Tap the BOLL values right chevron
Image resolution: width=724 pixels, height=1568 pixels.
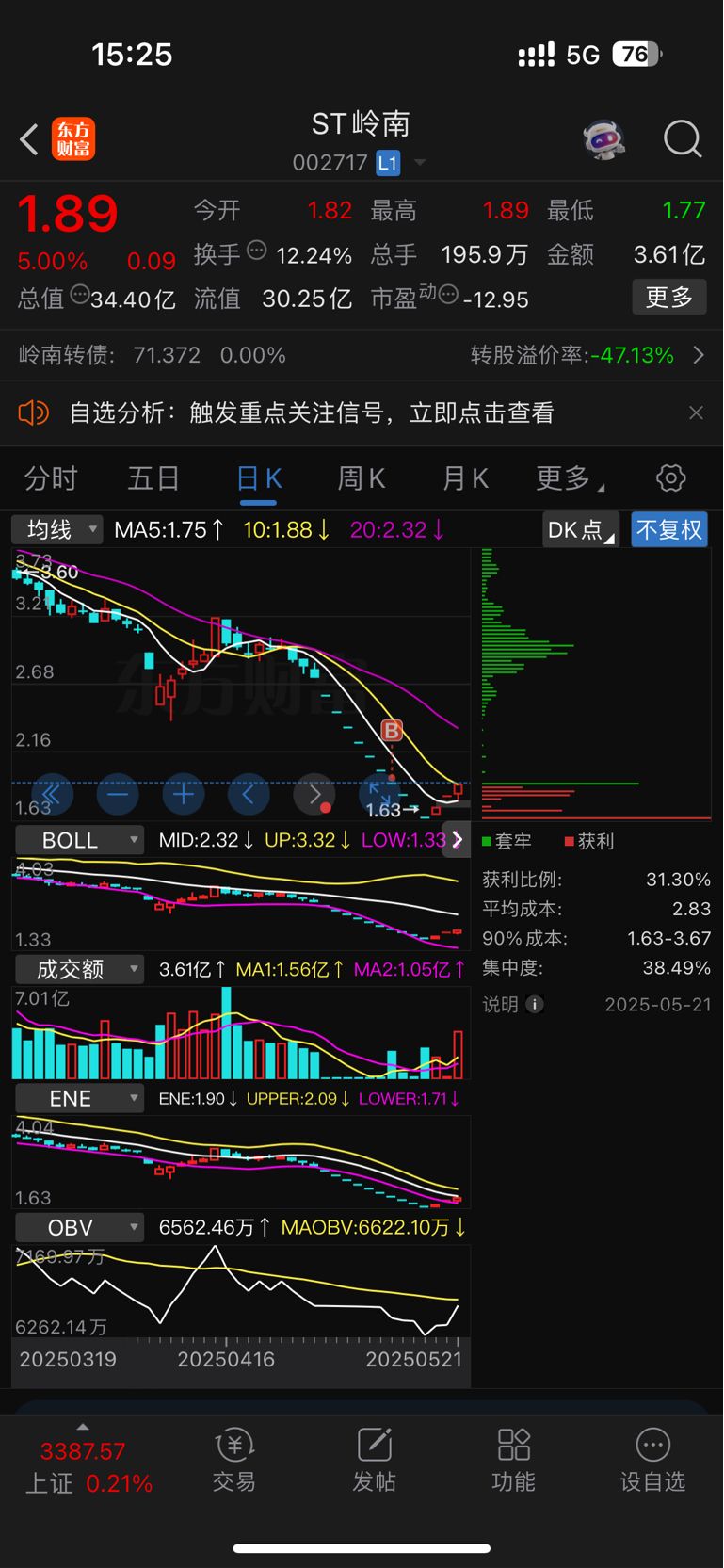click(458, 839)
